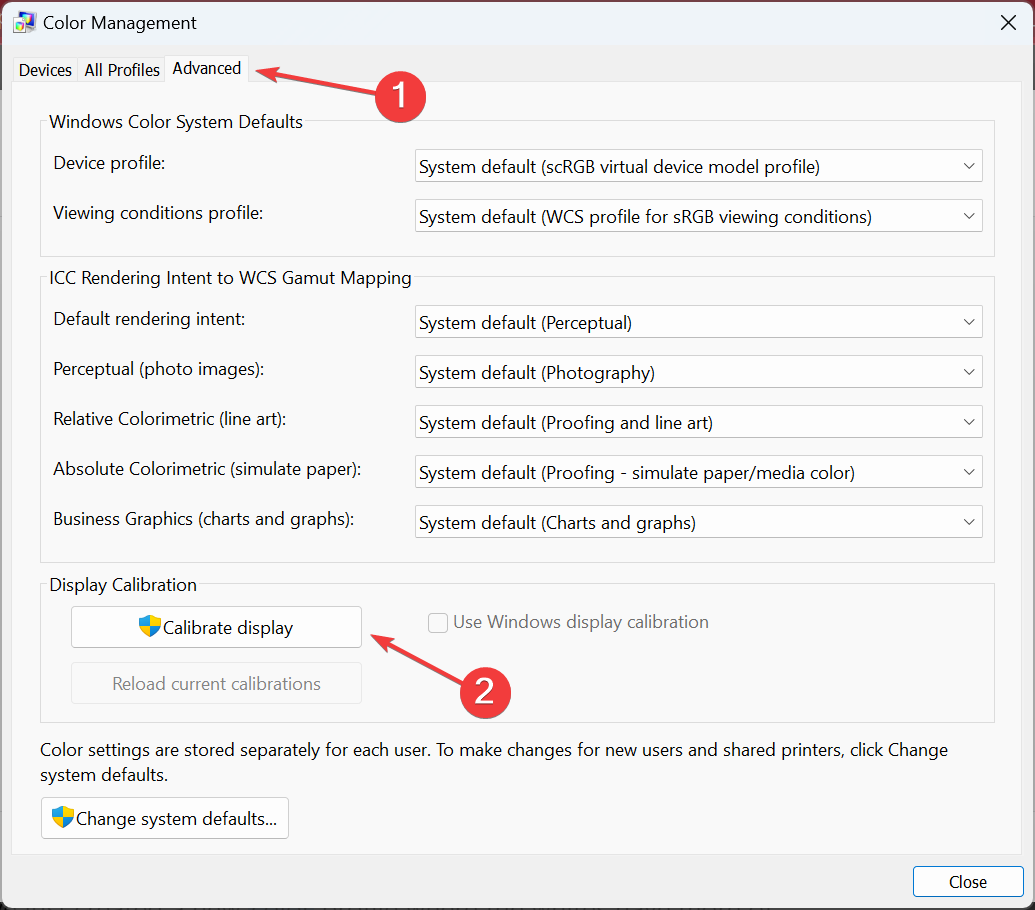The image size is (1035, 910).
Task: Open the Device profile dropdown
Action: click(698, 166)
